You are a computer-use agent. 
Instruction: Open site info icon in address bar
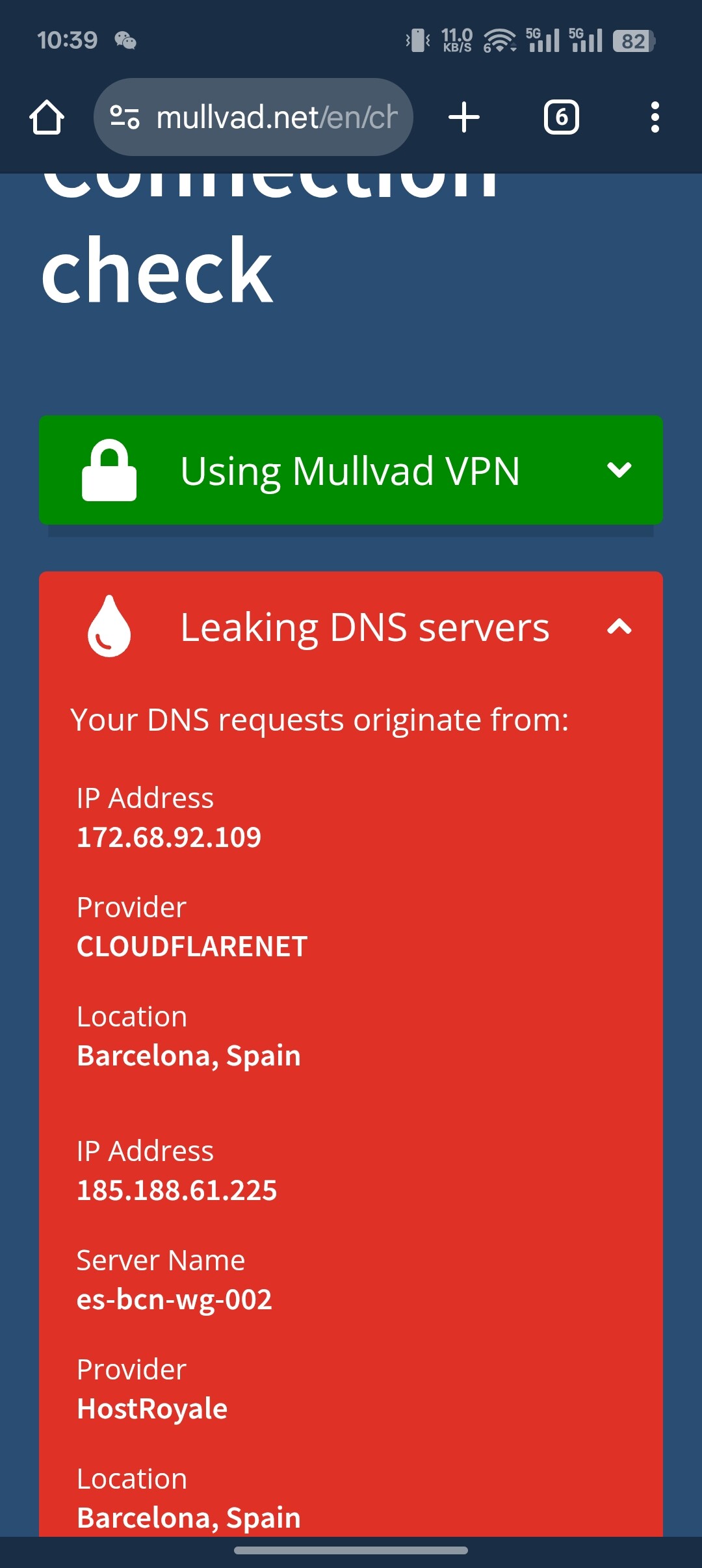(124, 118)
